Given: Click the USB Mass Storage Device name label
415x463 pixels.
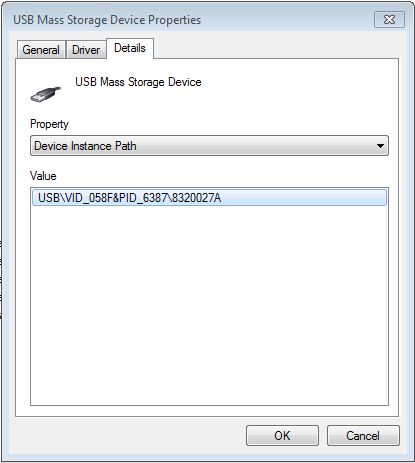Looking at the screenshot, I should pos(138,82).
